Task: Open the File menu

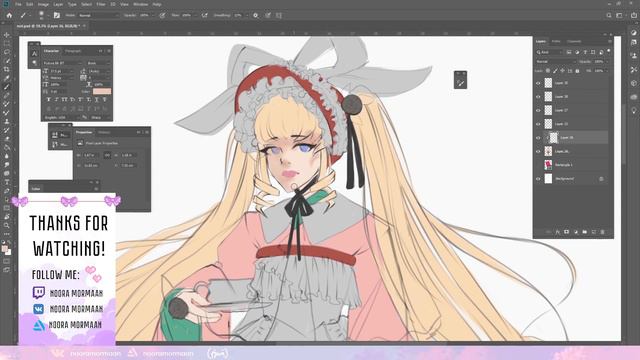Action: (x=18, y=4)
